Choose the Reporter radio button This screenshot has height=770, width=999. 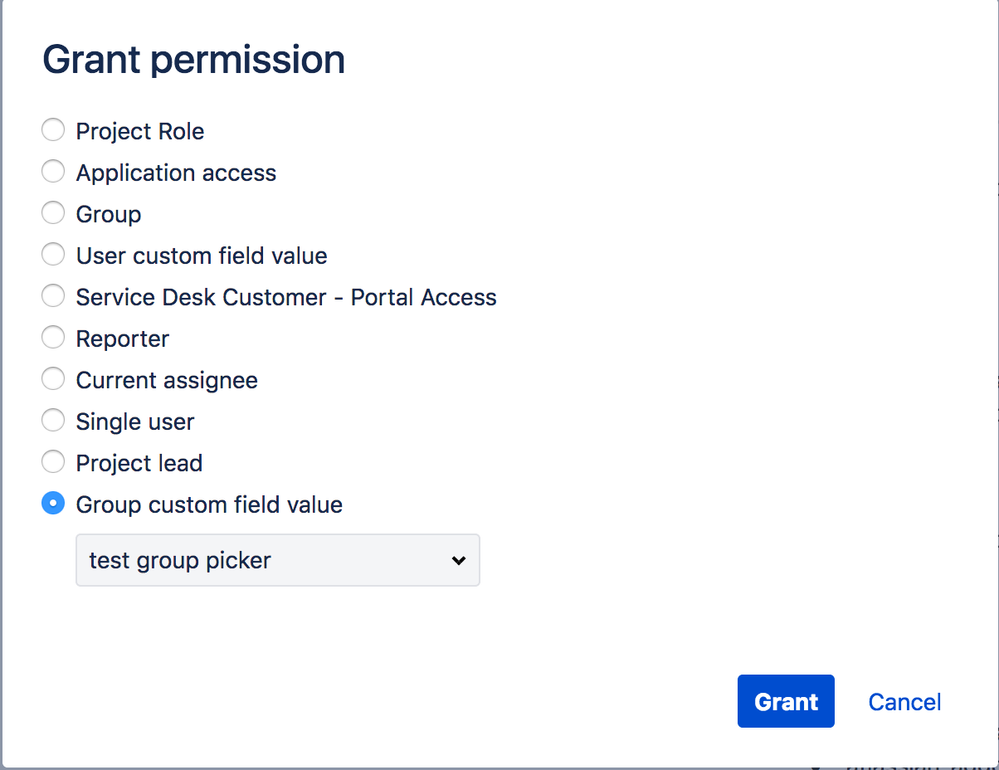point(53,338)
